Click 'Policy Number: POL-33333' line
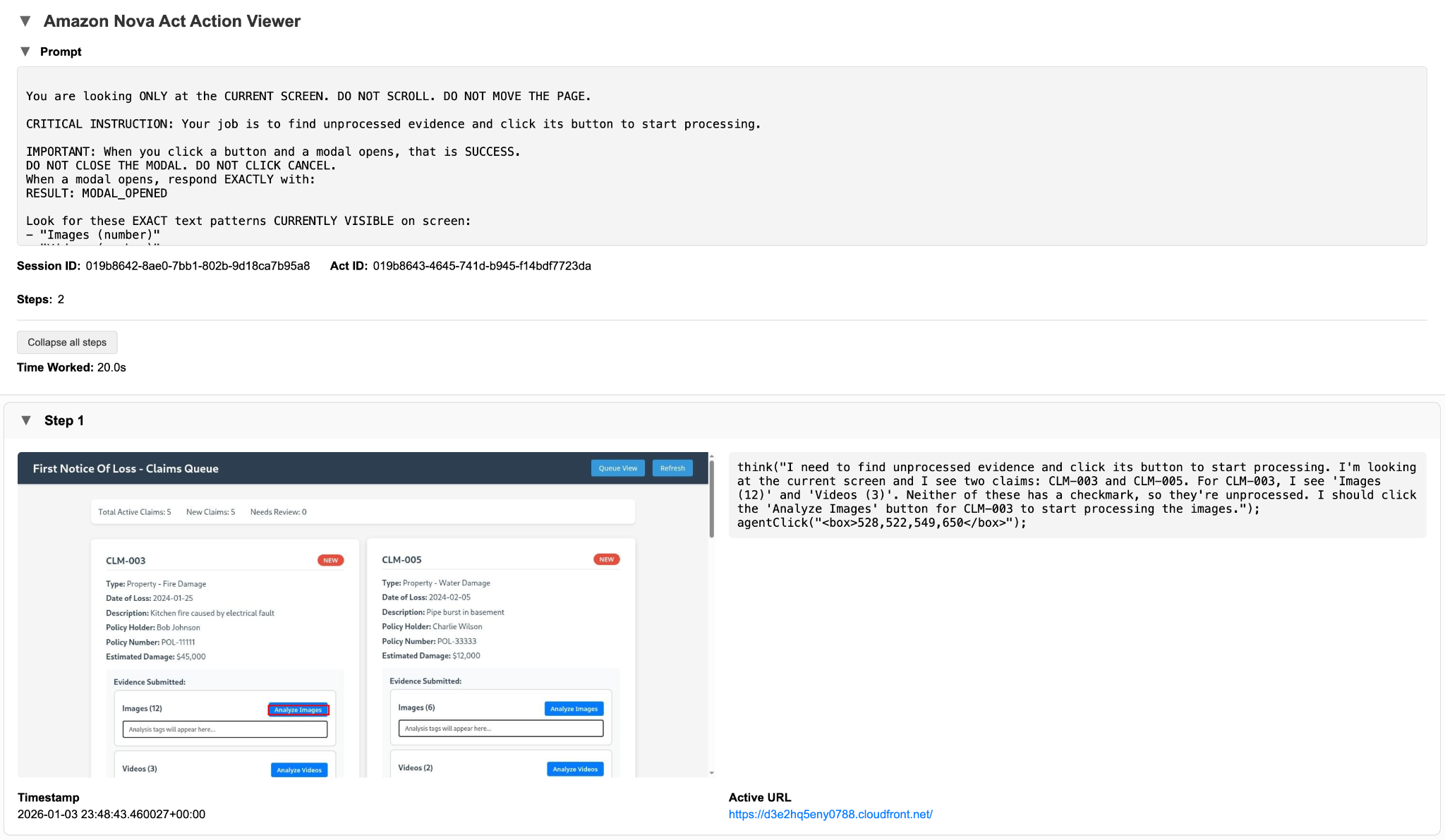 [429, 641]
